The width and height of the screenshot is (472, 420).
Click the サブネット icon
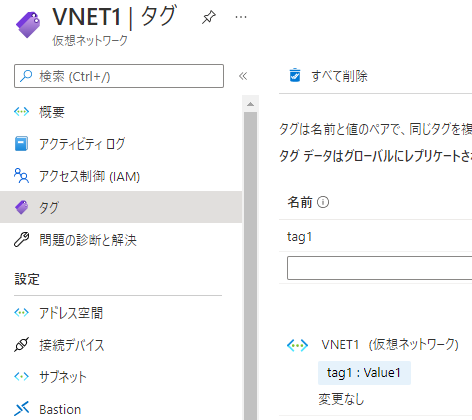22,377
